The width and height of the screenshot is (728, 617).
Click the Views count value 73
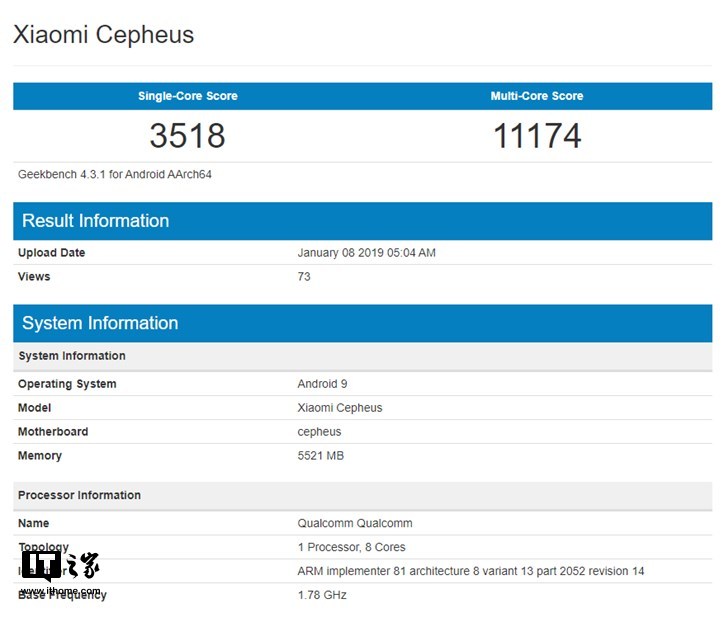pyautogui.click(x=304, y=277)
